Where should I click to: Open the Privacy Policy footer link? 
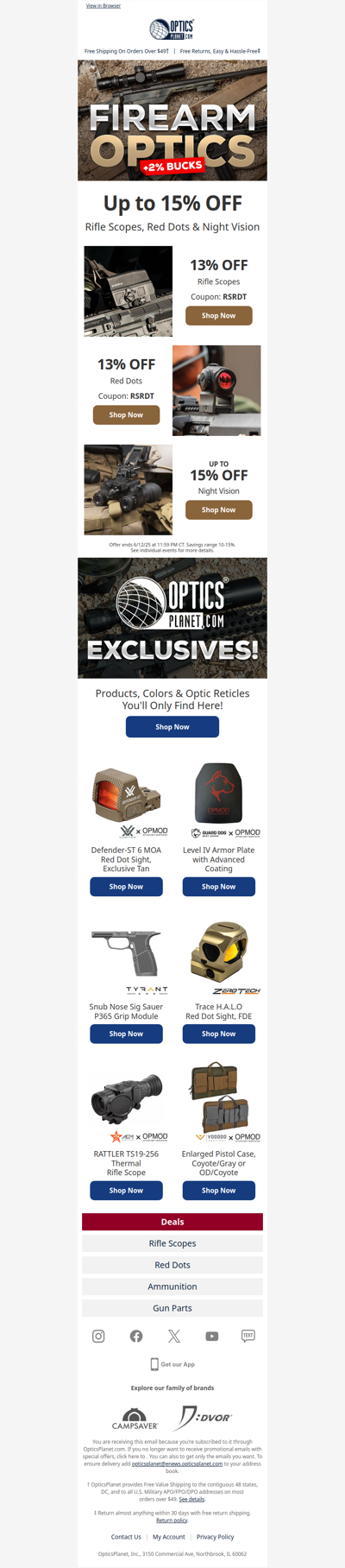216,1537
